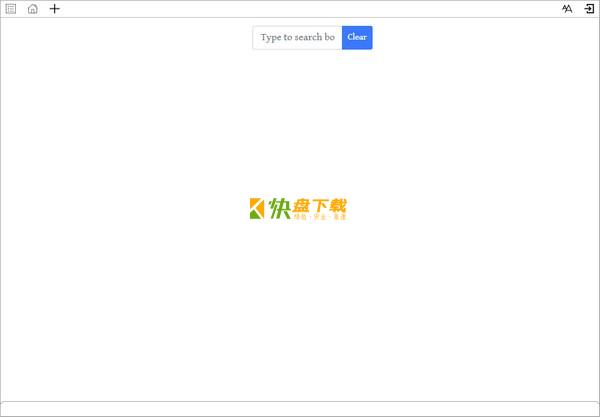The image size is (600, 417).
Task: Open the table of contents list icon
Action: coord(11,9)
